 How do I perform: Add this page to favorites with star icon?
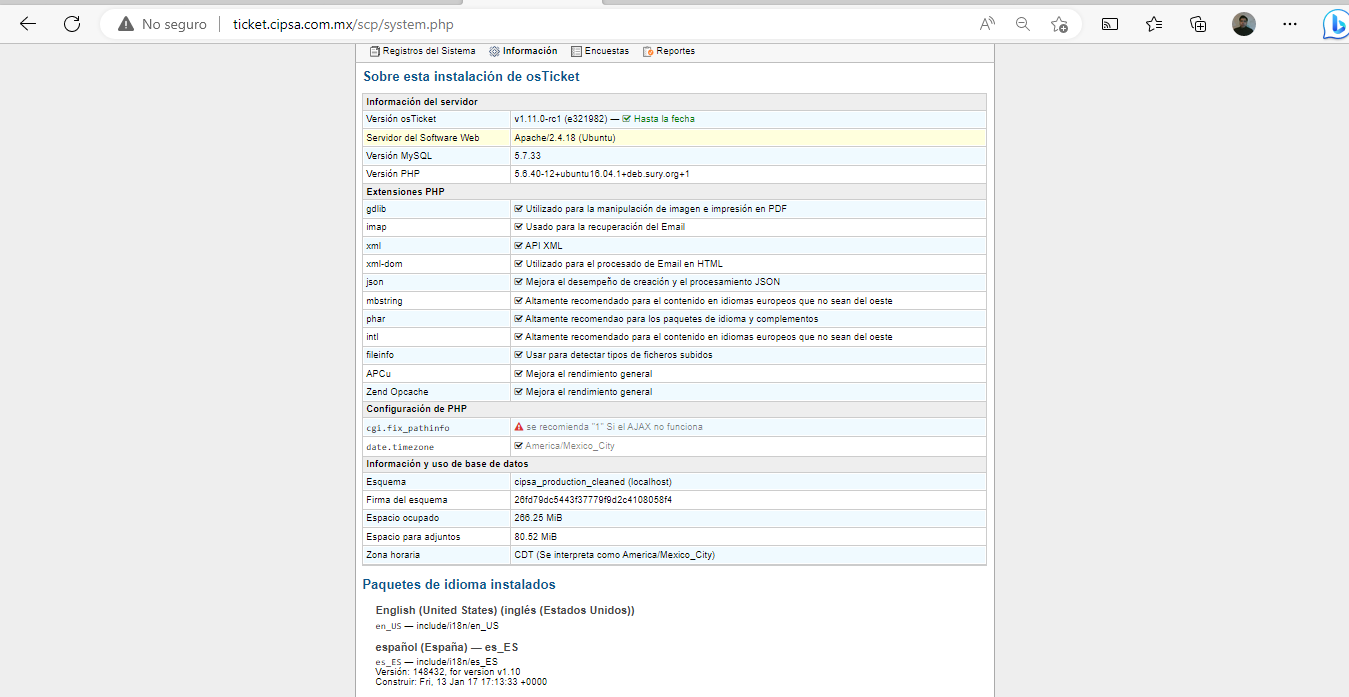(x=1059, y=24)
